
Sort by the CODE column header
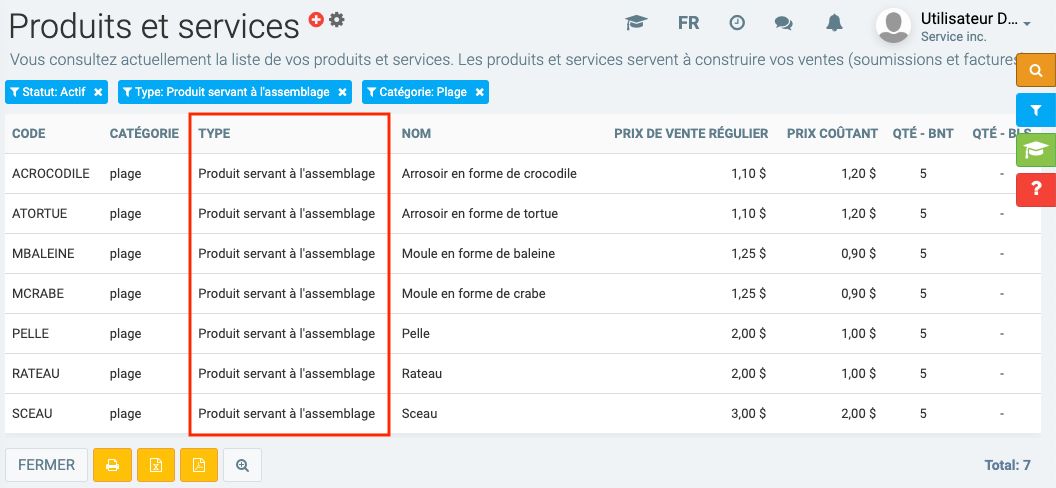point(29,133)
